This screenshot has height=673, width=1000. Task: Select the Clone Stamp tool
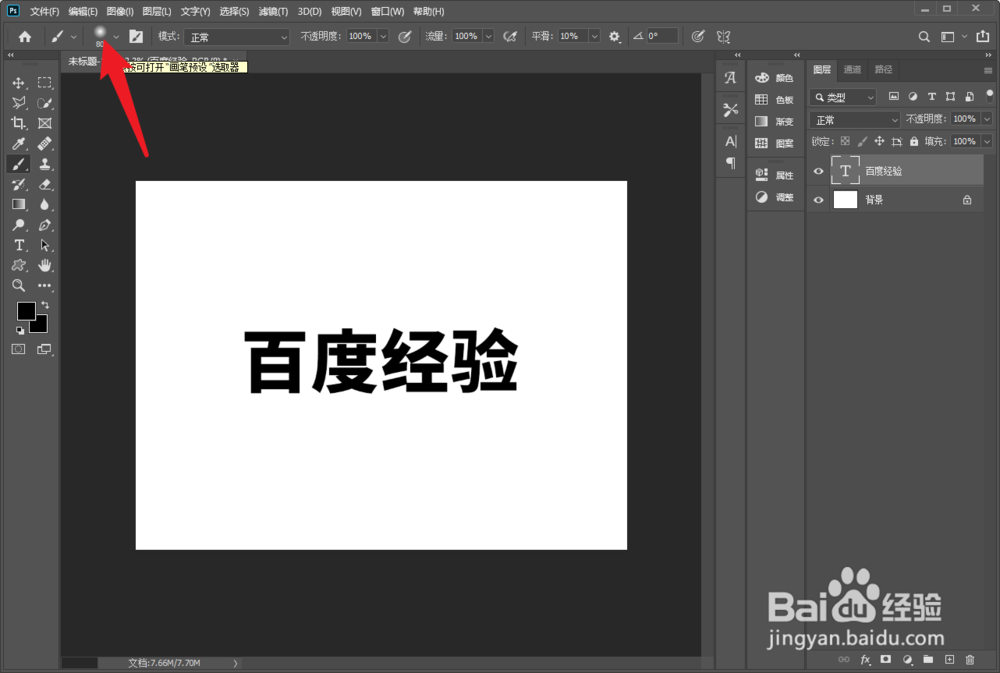45,164
